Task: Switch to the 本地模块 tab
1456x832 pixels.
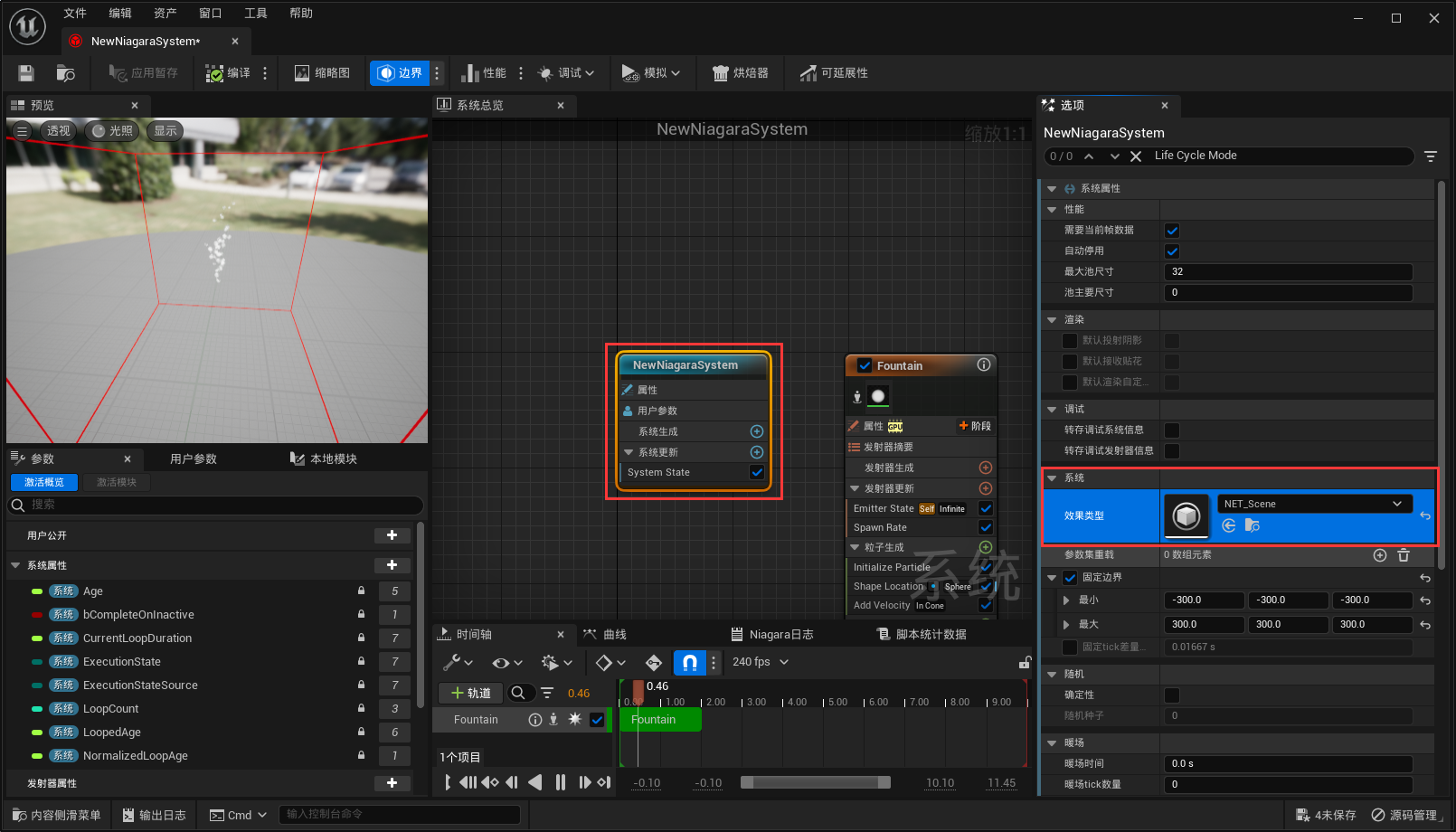Action: coord(324,459)
